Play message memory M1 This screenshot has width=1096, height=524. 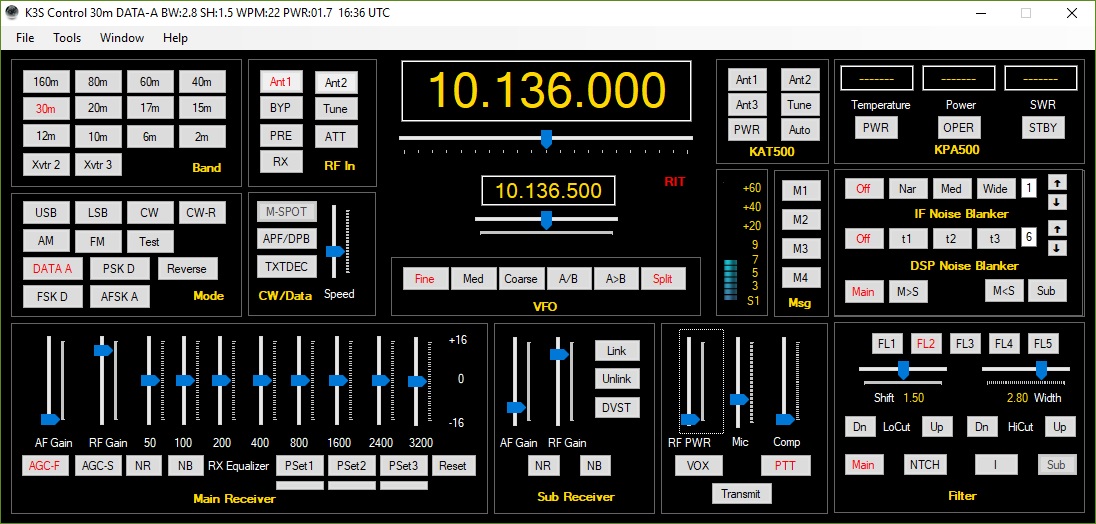point(800,191)
